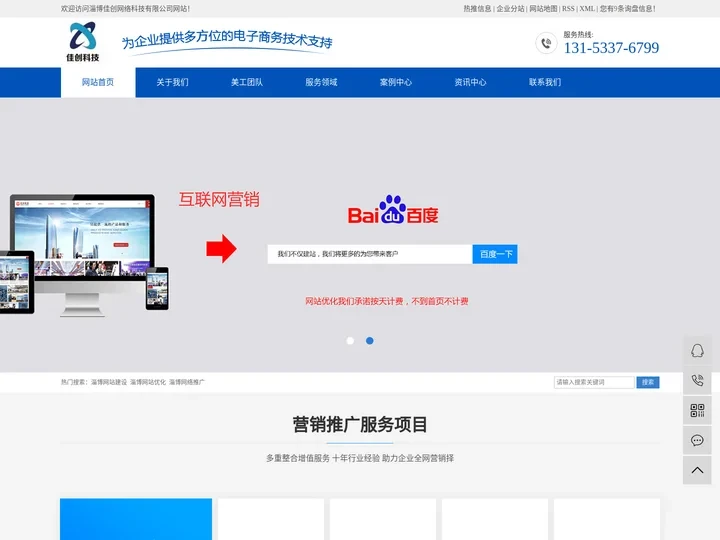This screenshot has width=720, height=540.
Task: Open 案例中心 navigation item
Action: (x=395, y=82)
